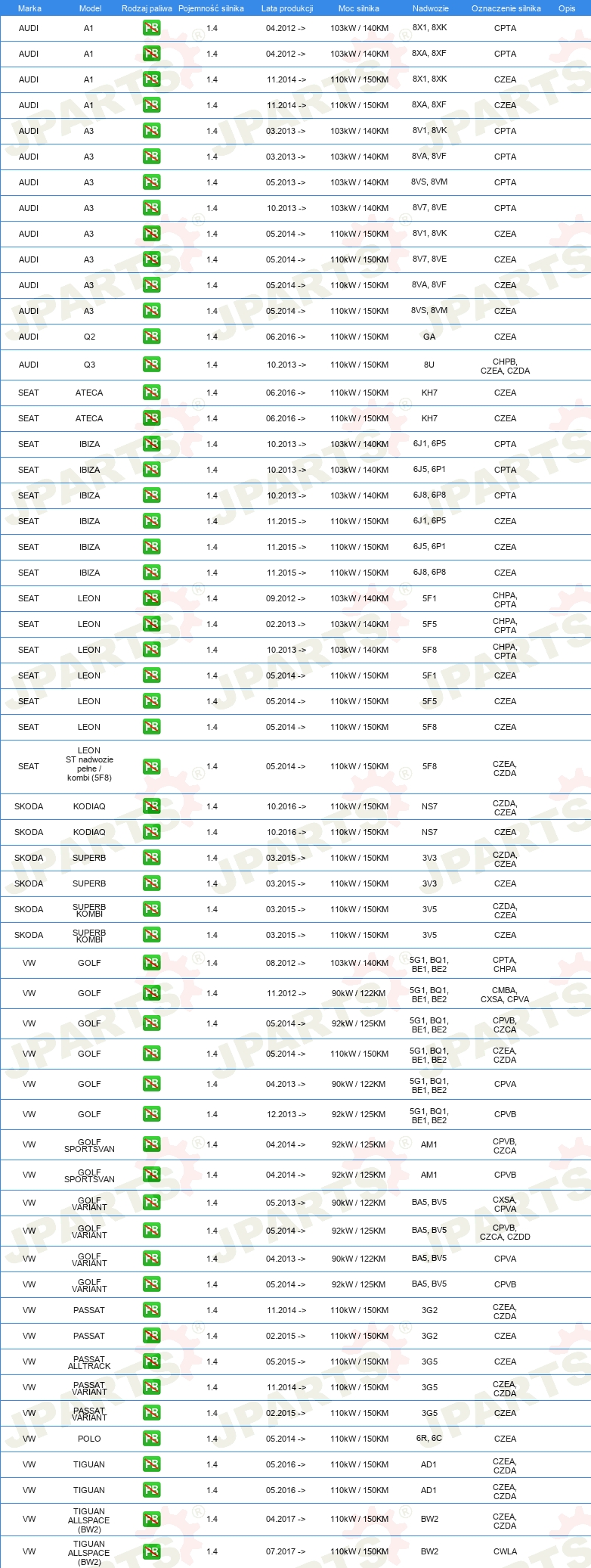Select the '05.2015 ->' production date cell
Viewport: 591px width, 1568px height.
point(286,1362)
